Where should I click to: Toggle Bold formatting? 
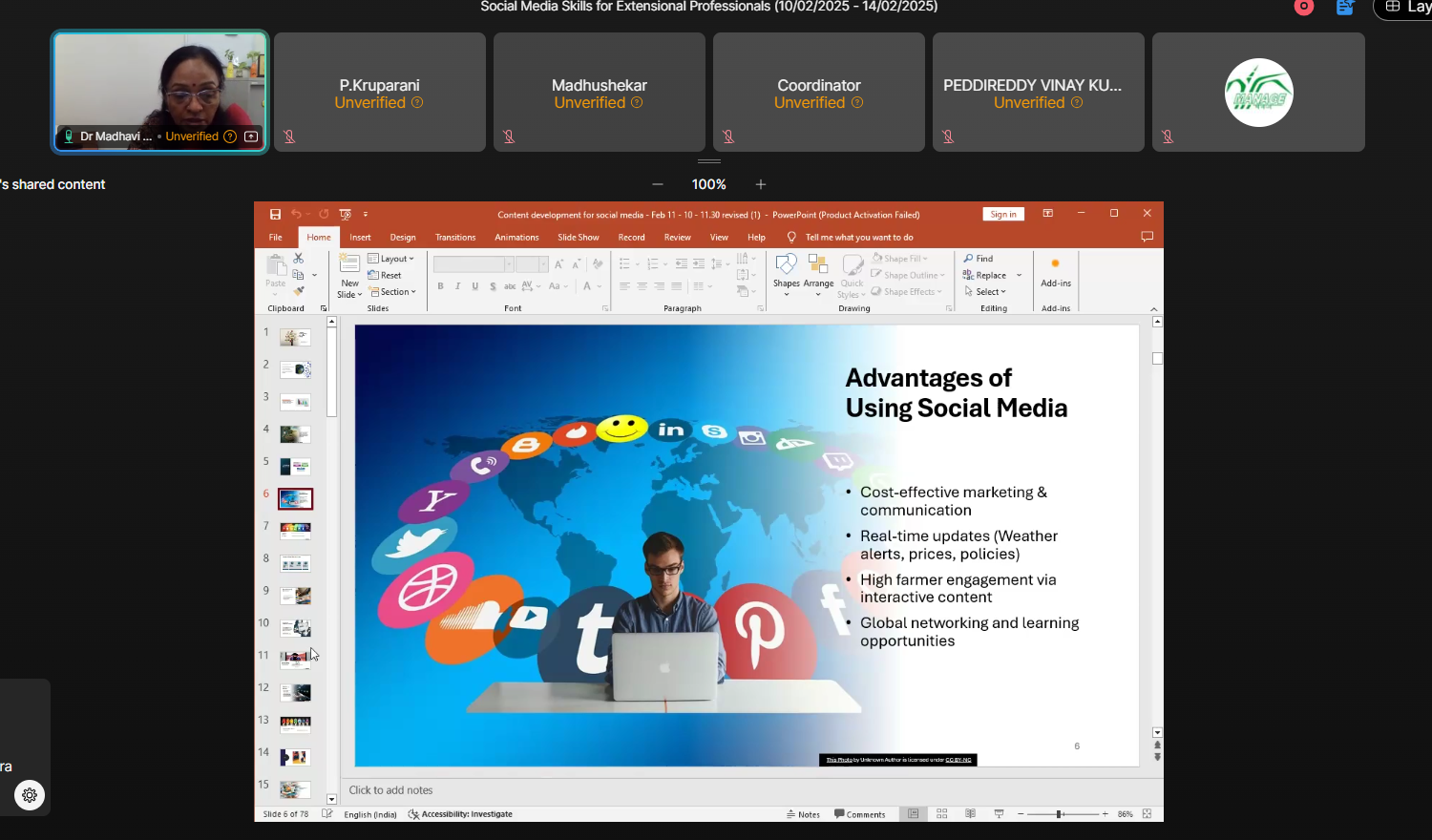point(440,286)
